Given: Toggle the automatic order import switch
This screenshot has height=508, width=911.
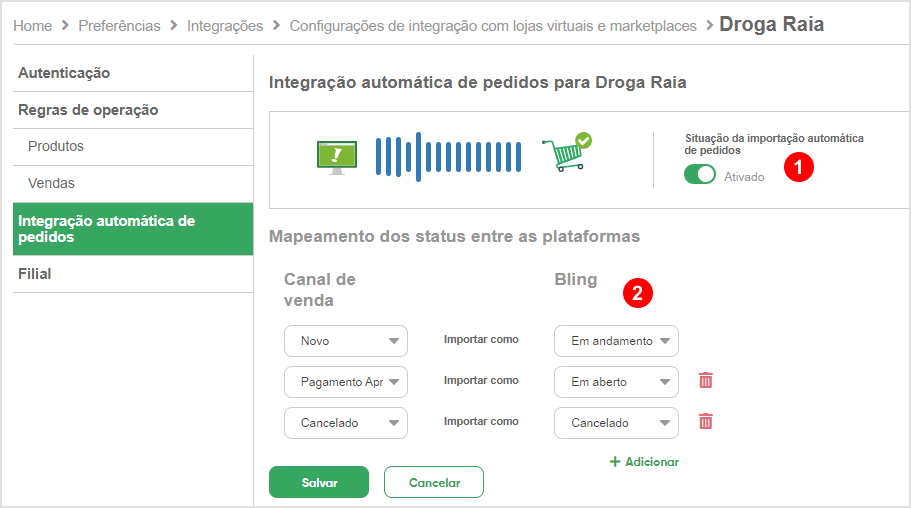Looking at the screenshot, I should 700,174.
